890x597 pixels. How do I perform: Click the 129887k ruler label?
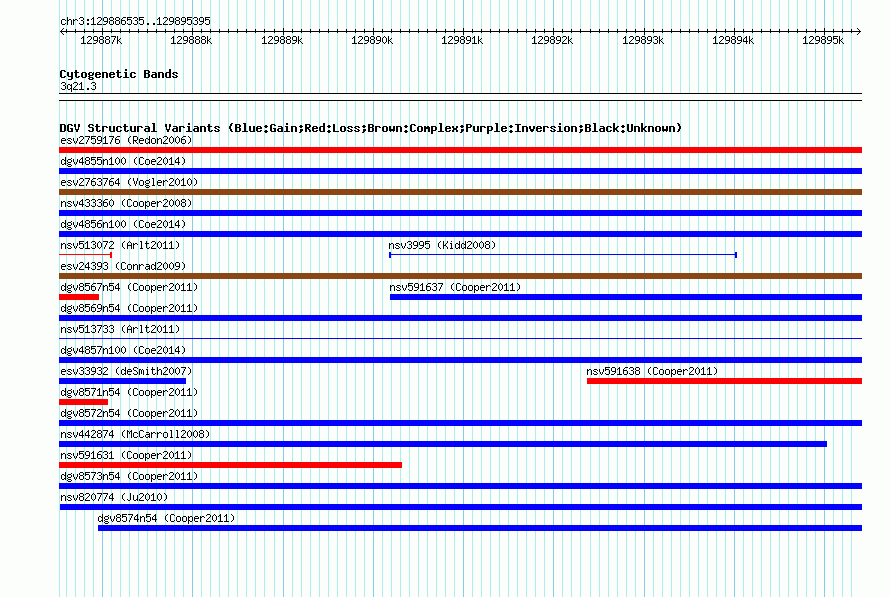[101, 40]
